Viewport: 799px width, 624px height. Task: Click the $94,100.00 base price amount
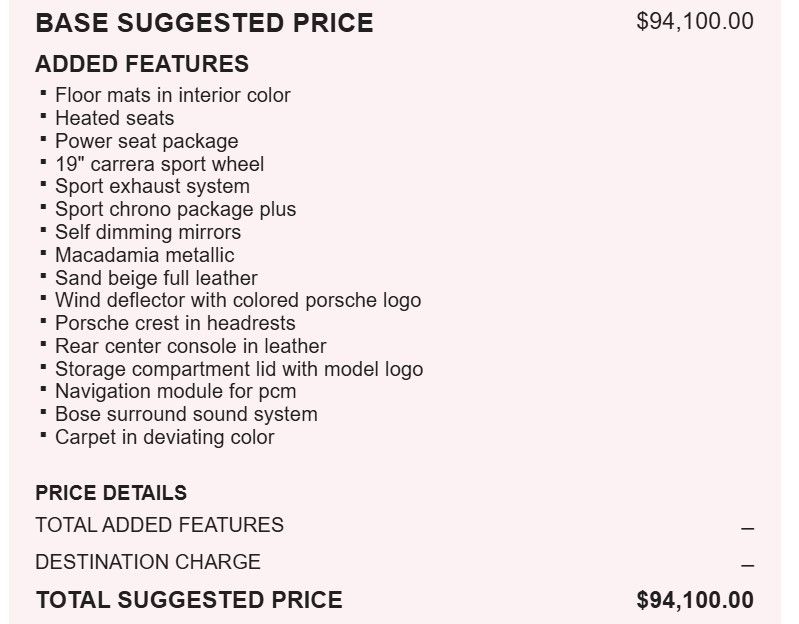coord(695,21)
